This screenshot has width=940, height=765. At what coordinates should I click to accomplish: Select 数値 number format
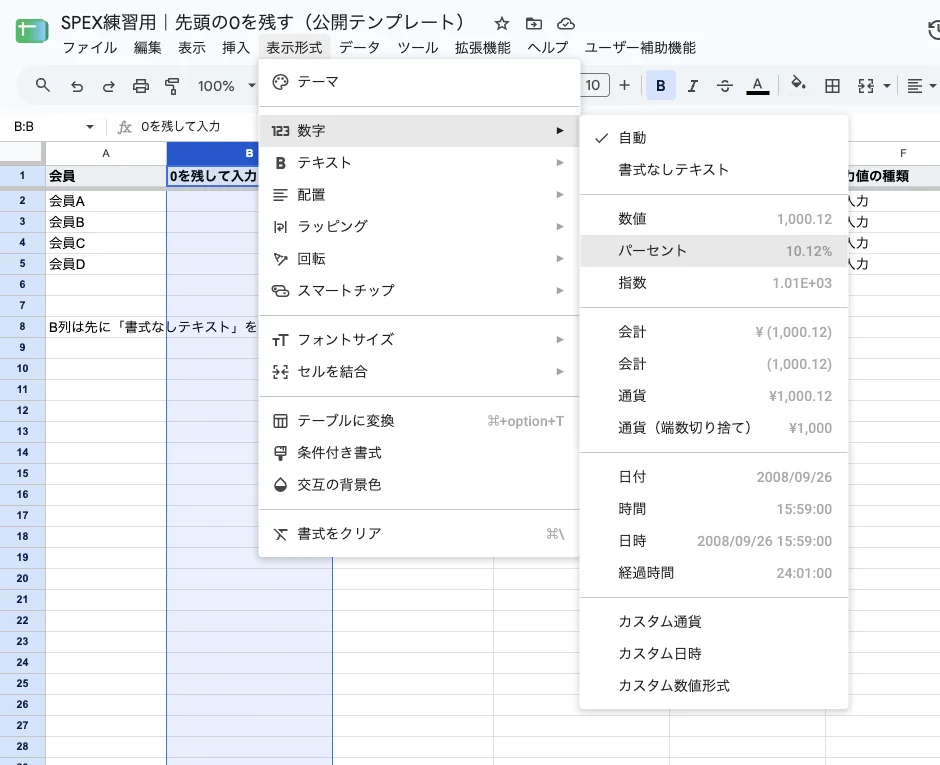point(714,219)
